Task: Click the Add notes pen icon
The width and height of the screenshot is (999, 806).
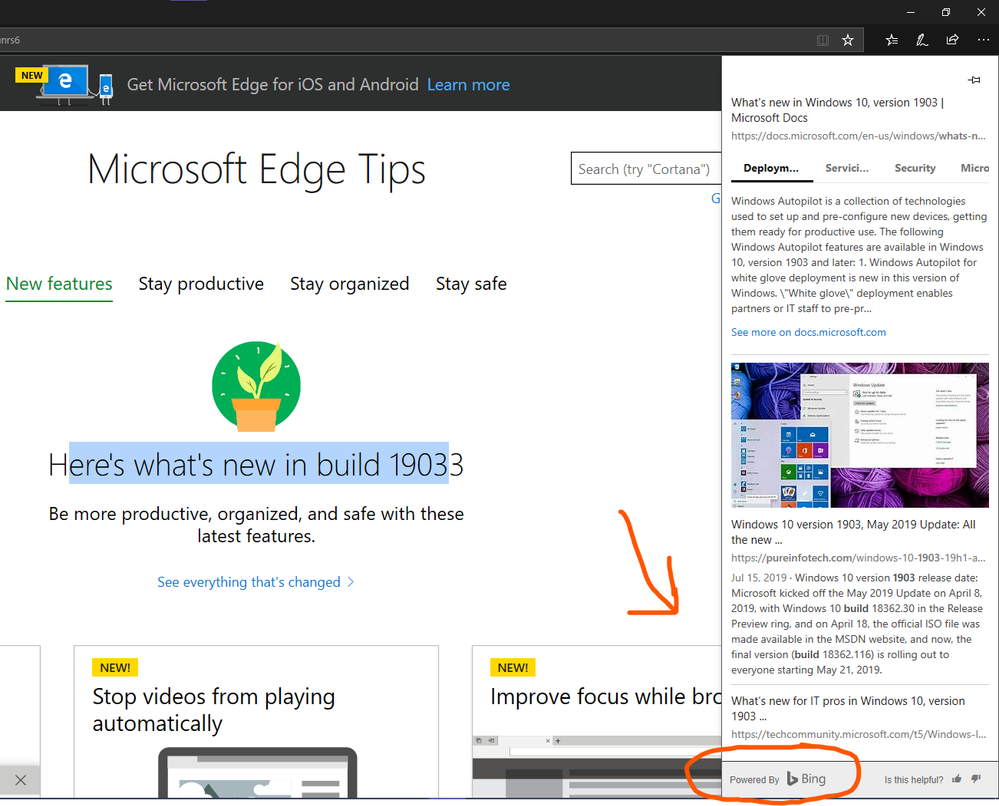Action: [922, 40]
